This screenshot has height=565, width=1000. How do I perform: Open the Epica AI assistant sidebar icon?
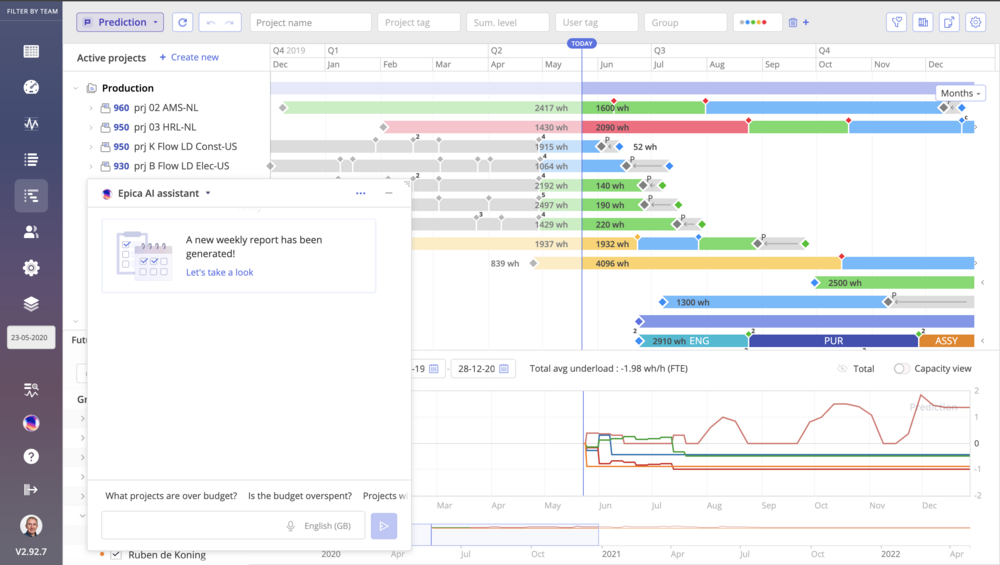tap(31, 423)
